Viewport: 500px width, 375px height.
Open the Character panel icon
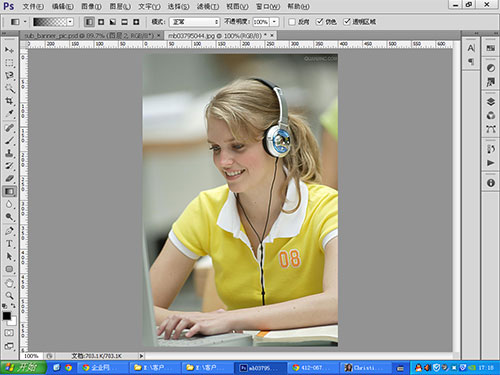point(471,48)
